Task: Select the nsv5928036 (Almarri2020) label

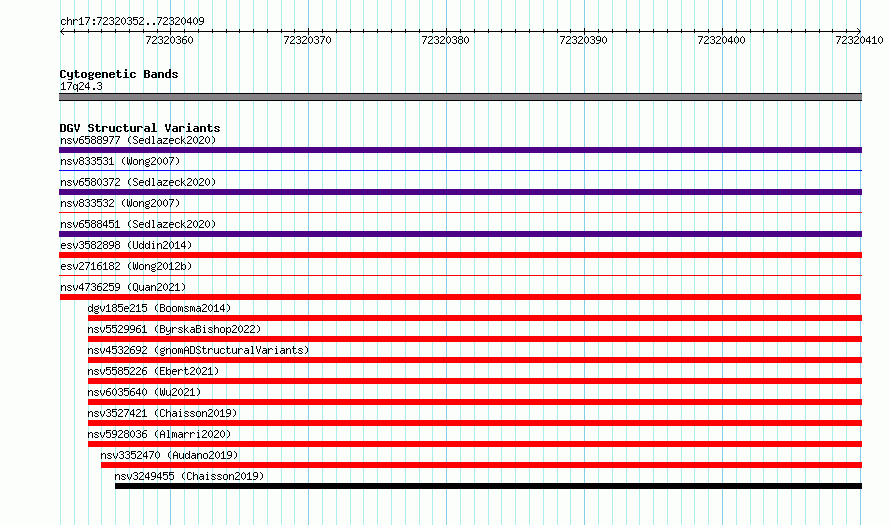Action: [159, 434]
